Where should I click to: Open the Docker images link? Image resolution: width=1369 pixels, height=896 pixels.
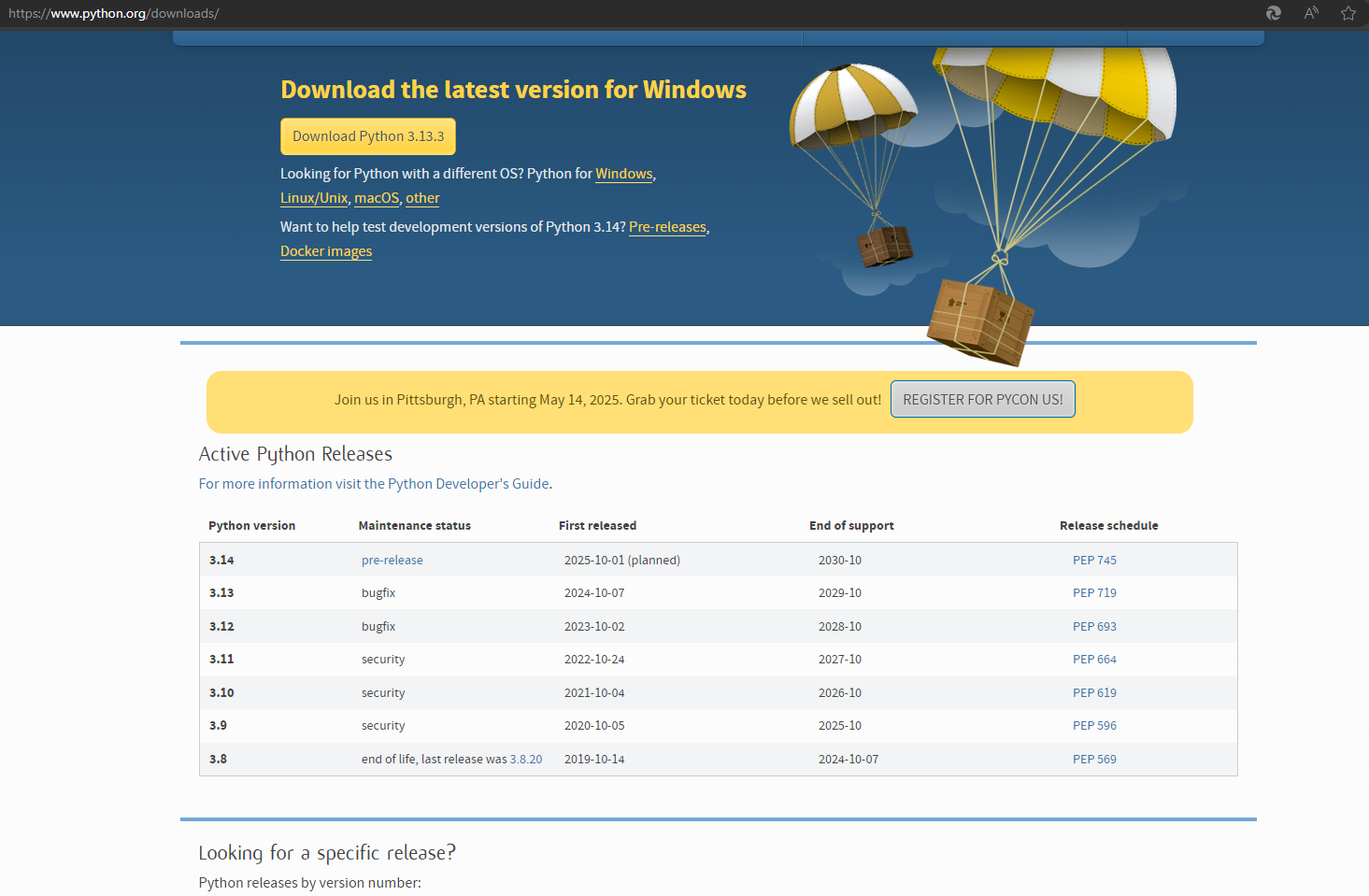point(326,251)
